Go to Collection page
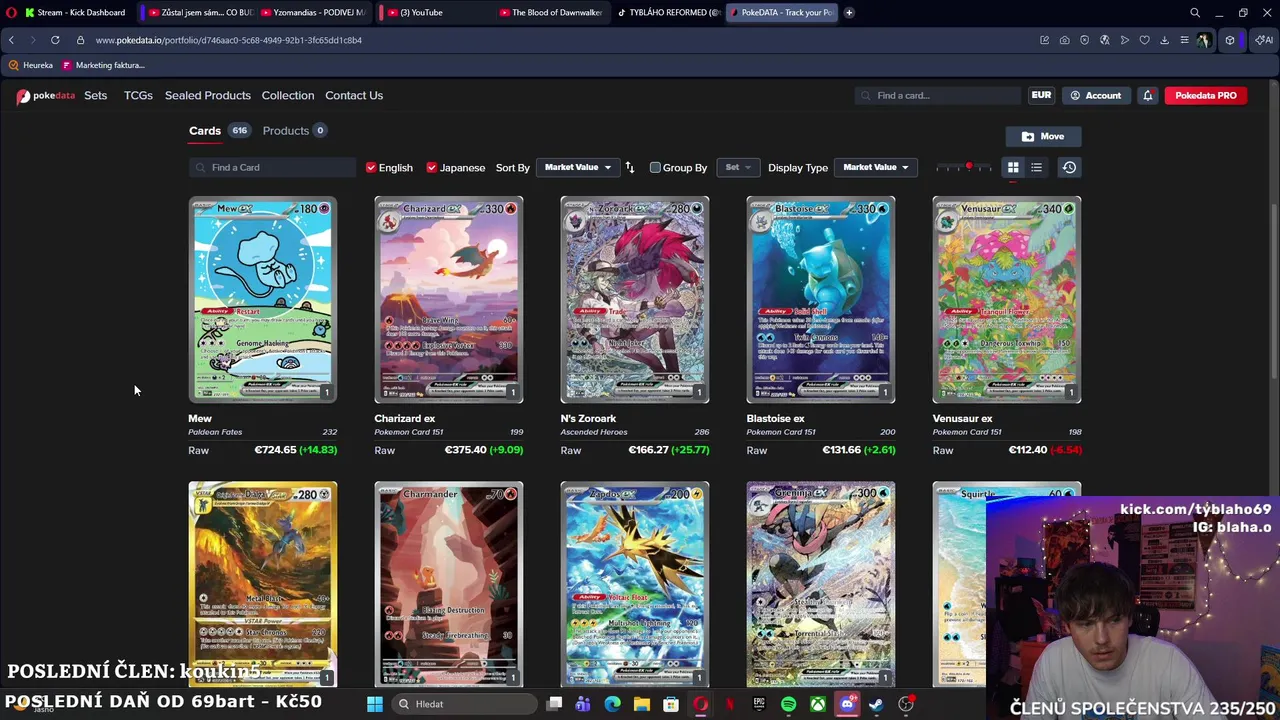1280x720 pixels. tap(288, 95)
